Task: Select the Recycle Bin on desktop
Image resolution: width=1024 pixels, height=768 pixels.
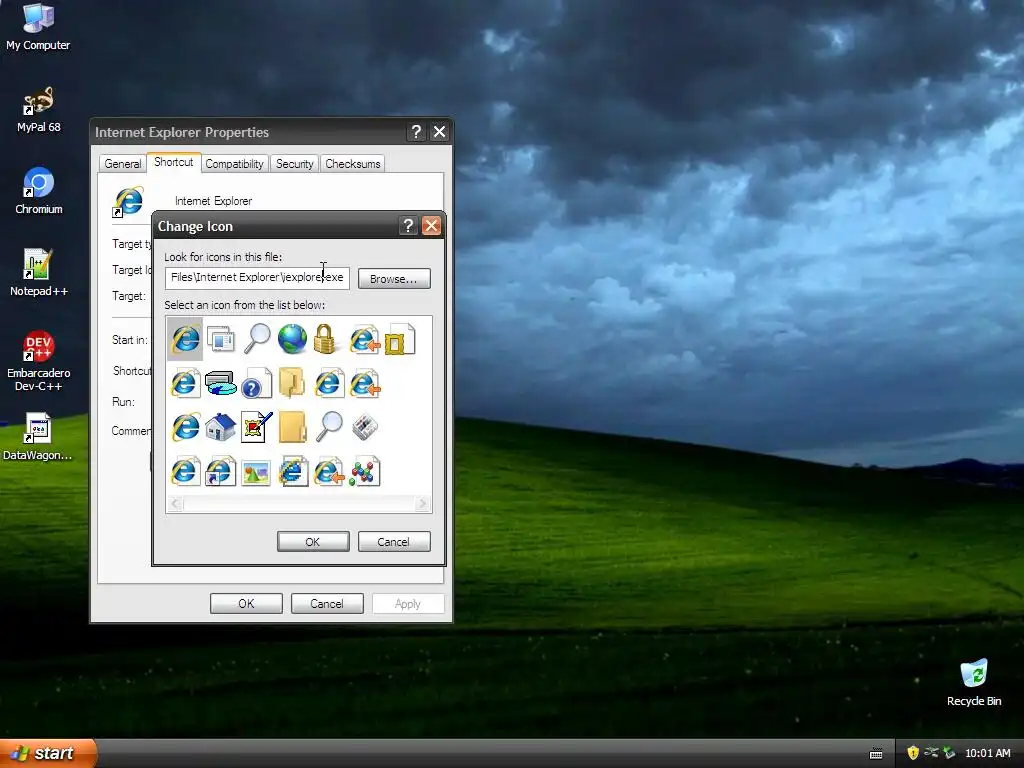Action: (x=974, y=682)
